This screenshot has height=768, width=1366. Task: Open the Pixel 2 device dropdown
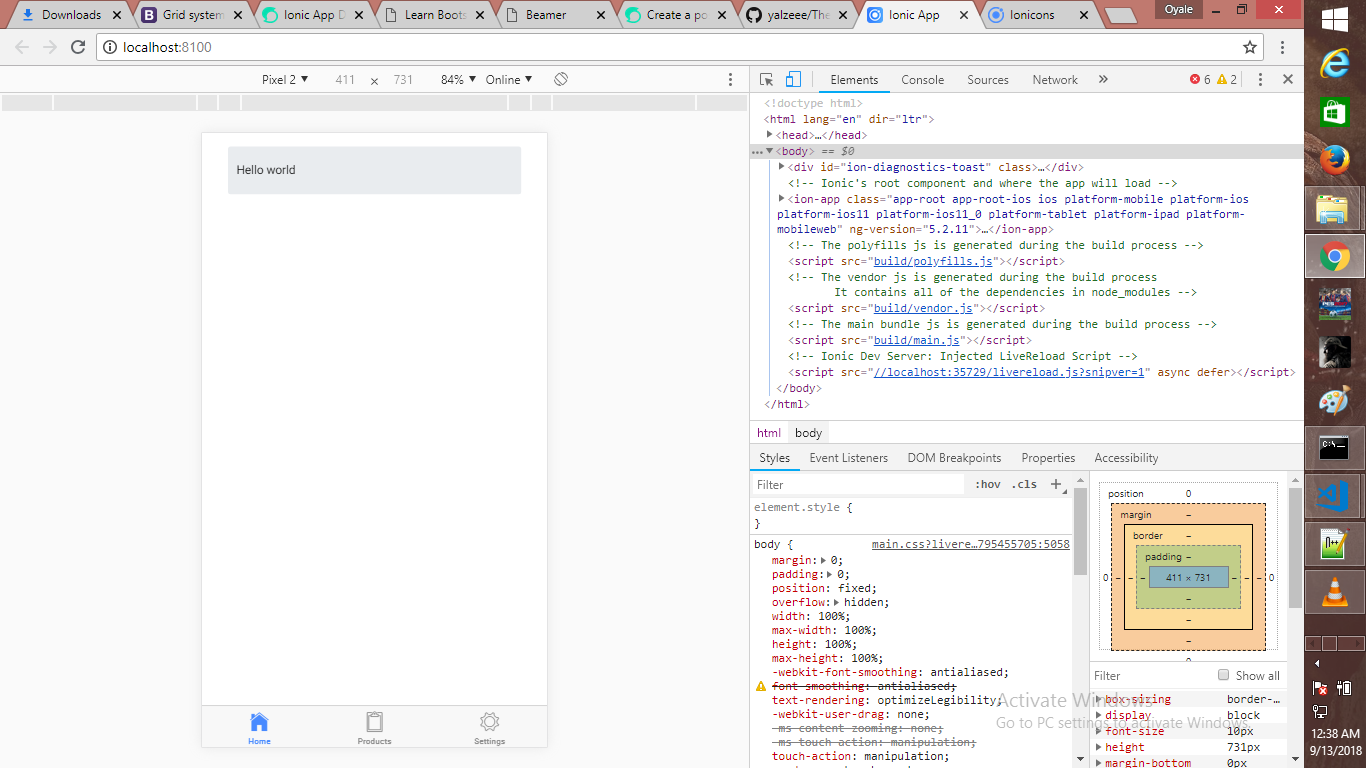pos(285,79)
